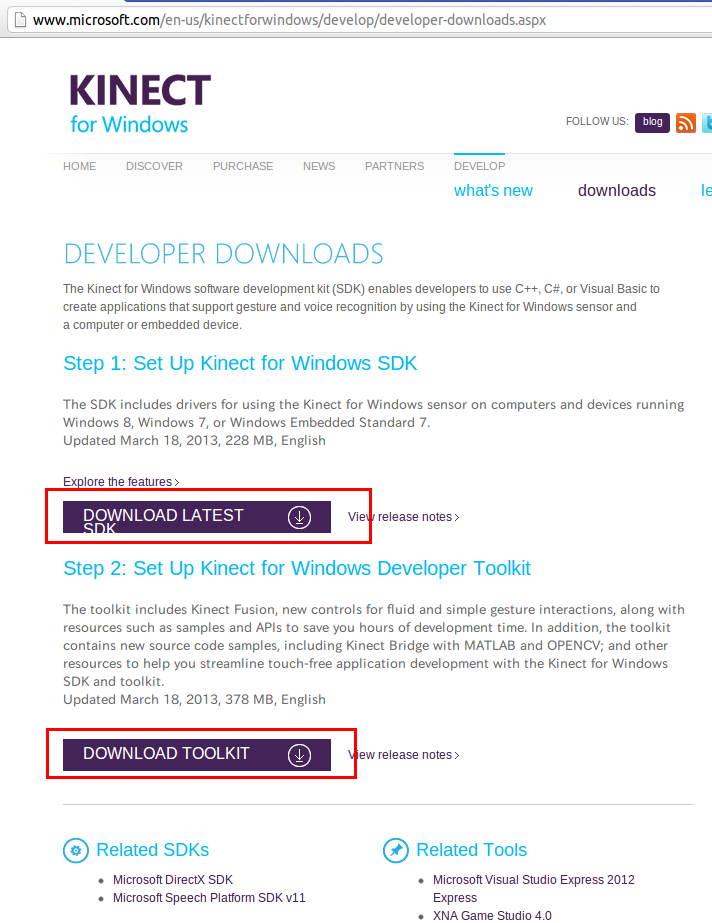This screenshot has height=923, width=712.
Task: Open the DISCOVER menu item
Action: tap(154, 166)
